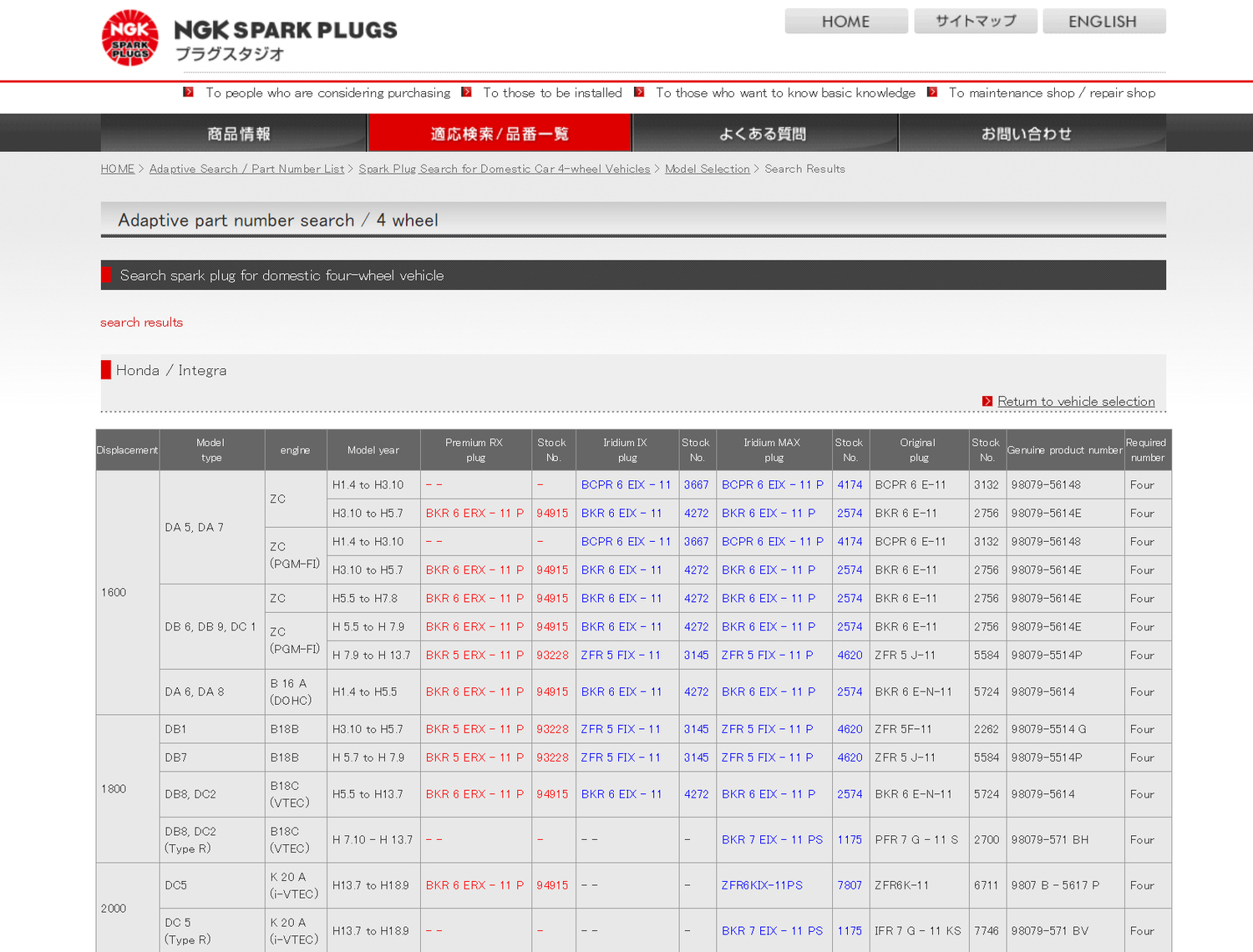Image resolution: width=1253 pixels, height=952 pixels.
Task: Open the HOME button at top
Action: pyautogui.click(x=846, y=21)
